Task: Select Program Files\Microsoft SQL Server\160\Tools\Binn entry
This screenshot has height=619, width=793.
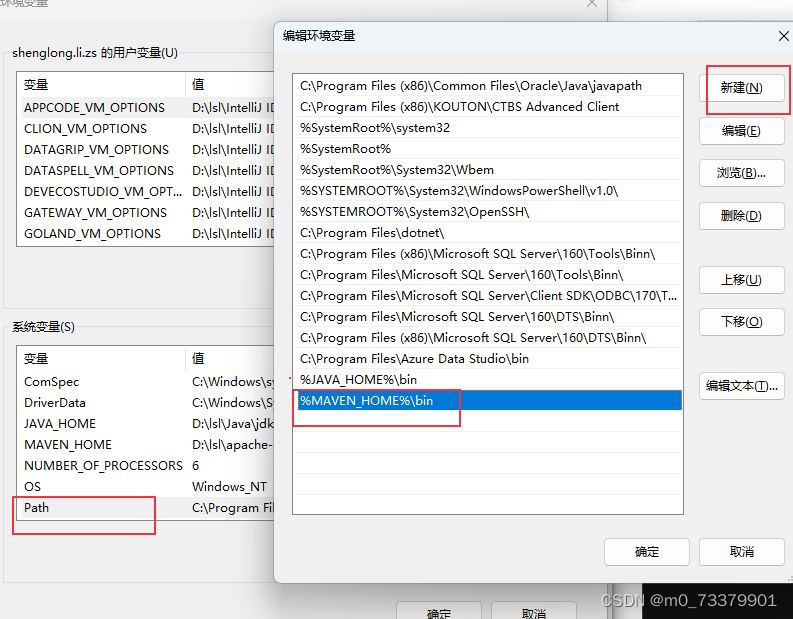Action: 488,275
